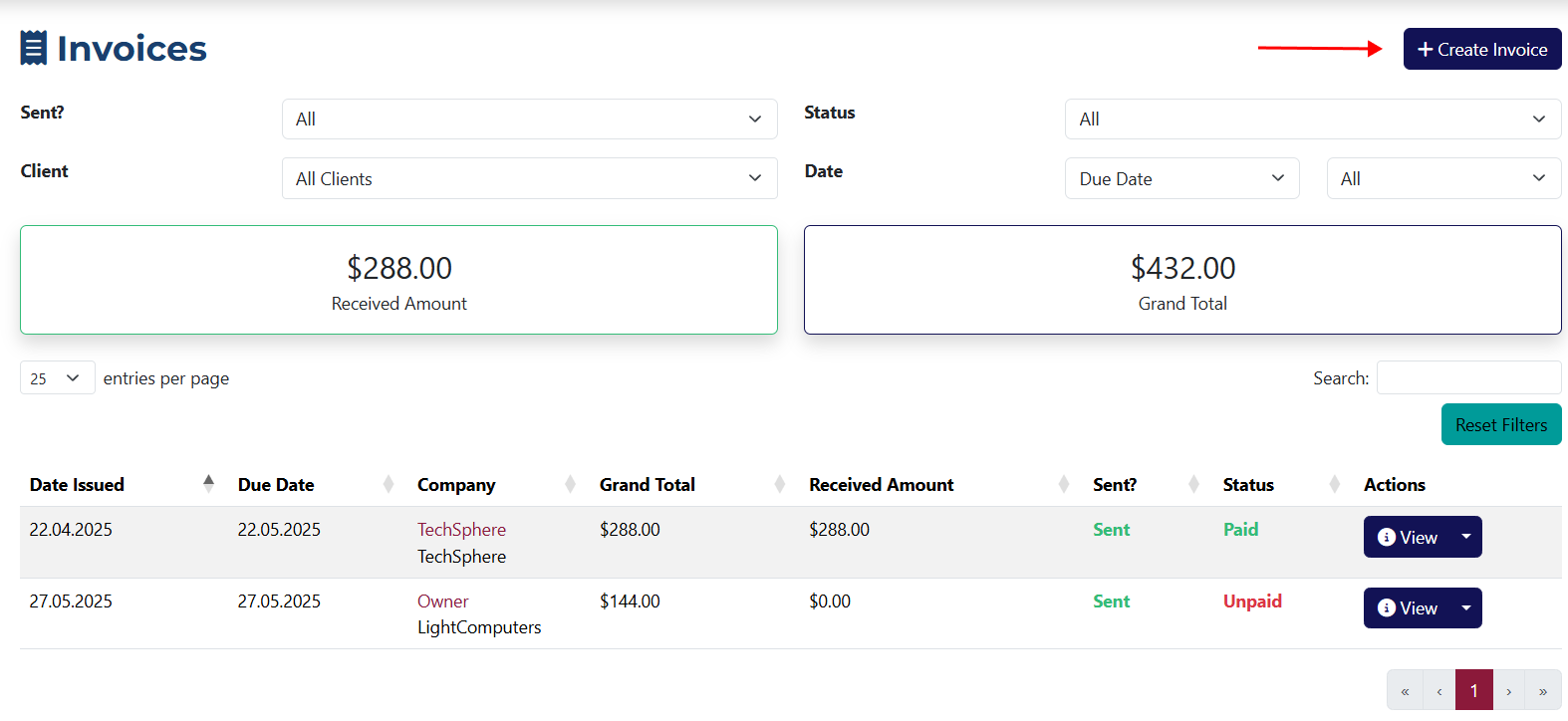This screenshot has width=1568, height=721.
Task: Click Sent label in LightComputers row
Action: [x=1111, y=601]
